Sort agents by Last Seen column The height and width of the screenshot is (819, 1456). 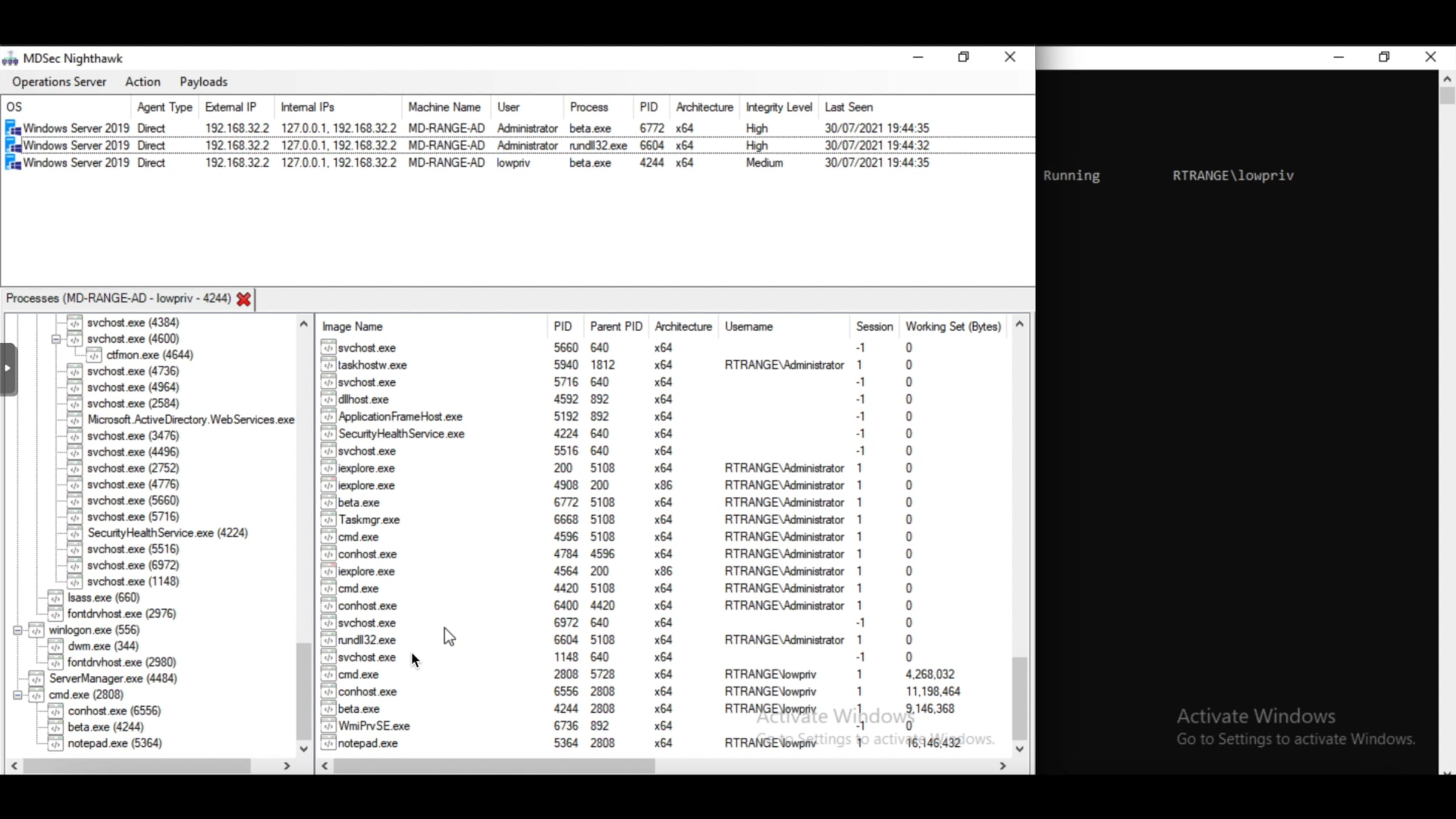click(x=848, y=107)
